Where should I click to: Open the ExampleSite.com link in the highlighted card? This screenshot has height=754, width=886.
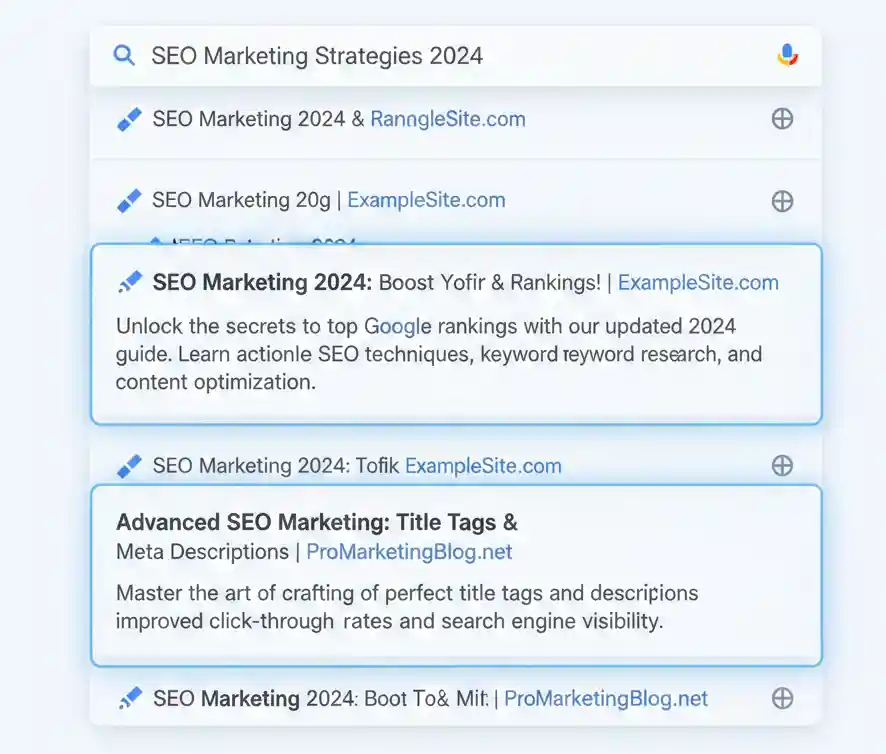click(x=698, y=282)
